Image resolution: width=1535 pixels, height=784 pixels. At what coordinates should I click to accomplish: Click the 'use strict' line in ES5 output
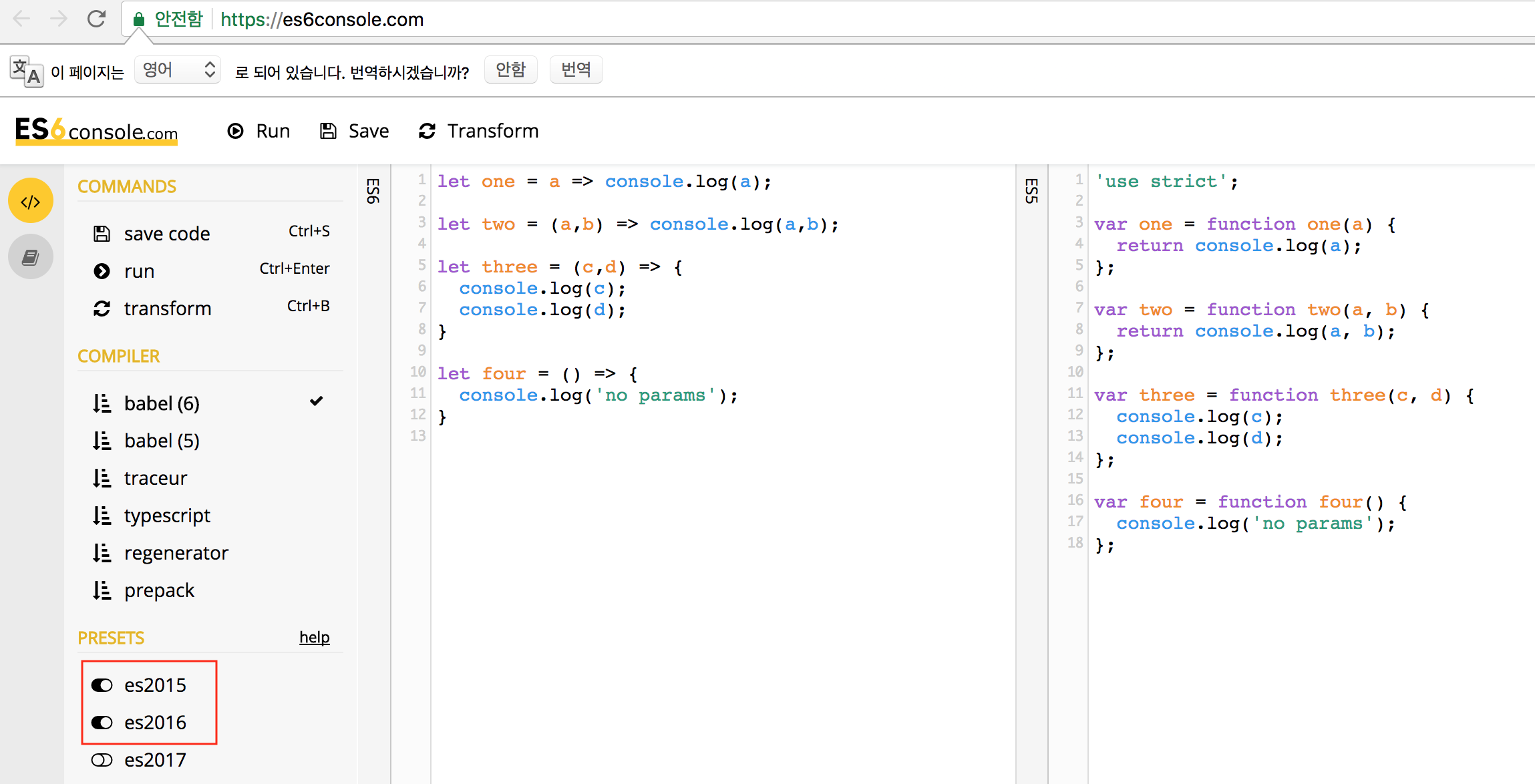pos(1166,182)
